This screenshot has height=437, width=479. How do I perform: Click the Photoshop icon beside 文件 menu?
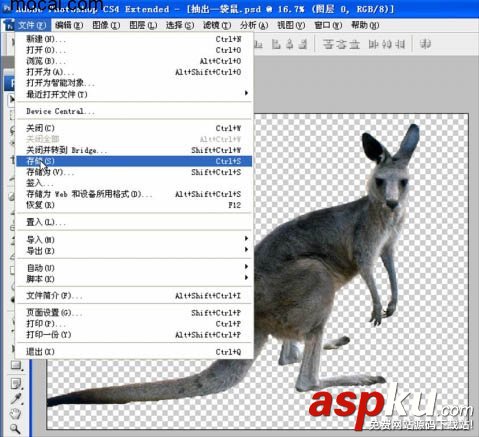(8, 25)
